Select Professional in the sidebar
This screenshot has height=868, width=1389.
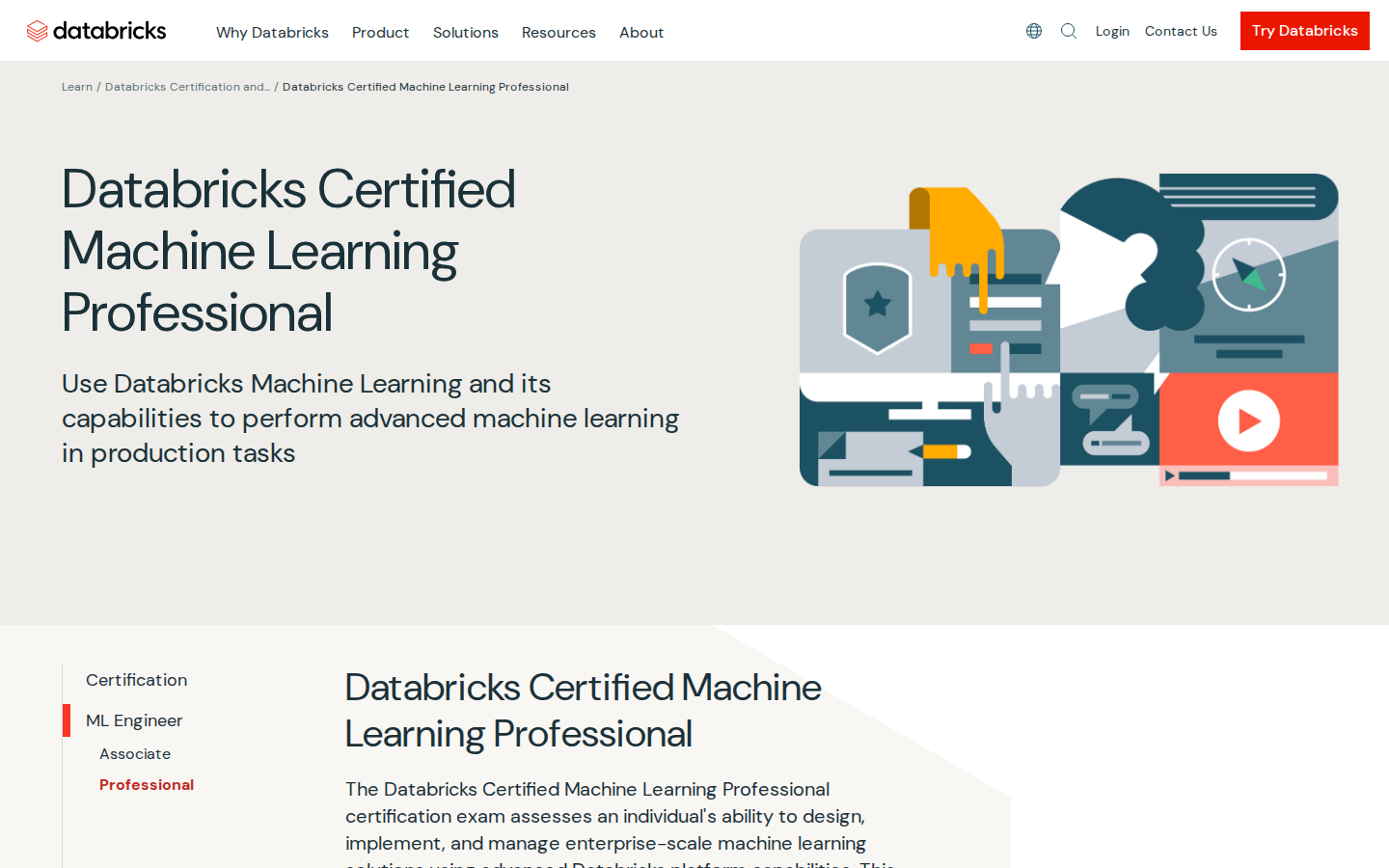tap(147, 785)
